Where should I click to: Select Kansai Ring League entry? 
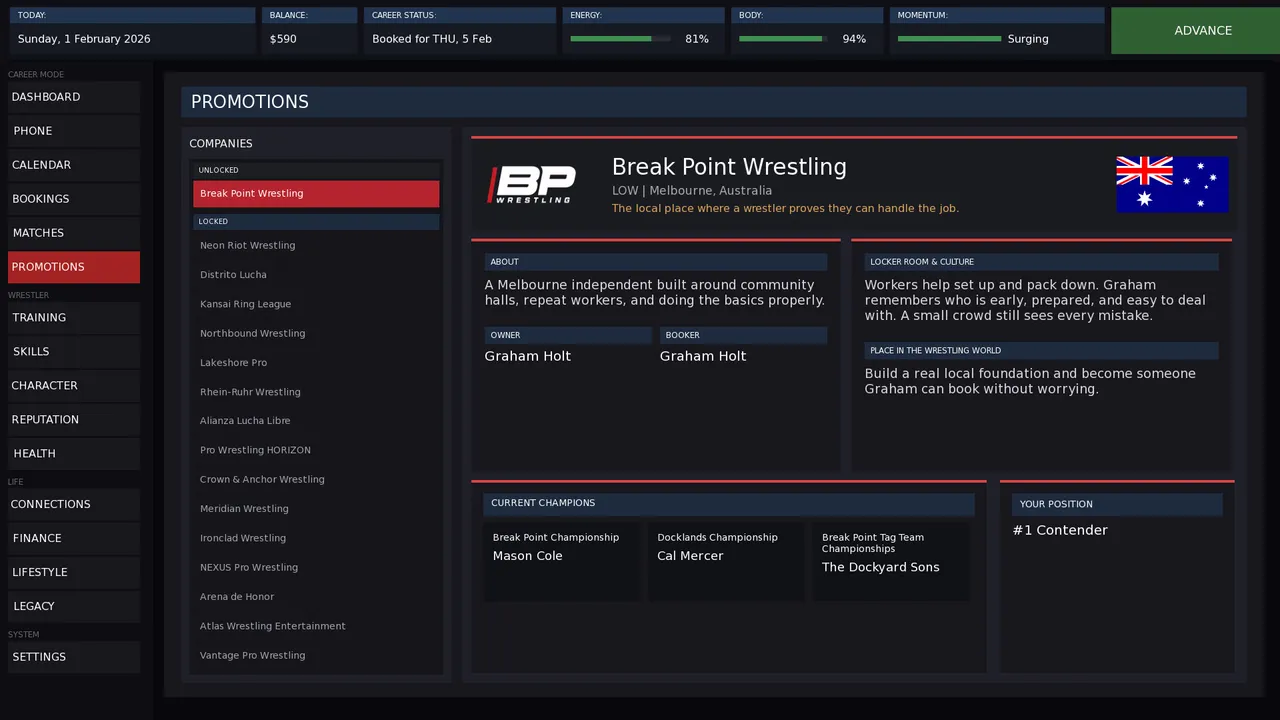(x=316, y=304)
